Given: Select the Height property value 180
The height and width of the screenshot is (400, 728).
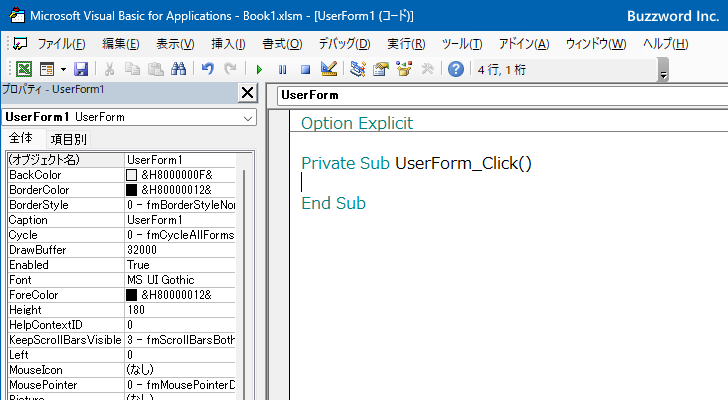Looking at the screenshot, I should pos(180,310).
